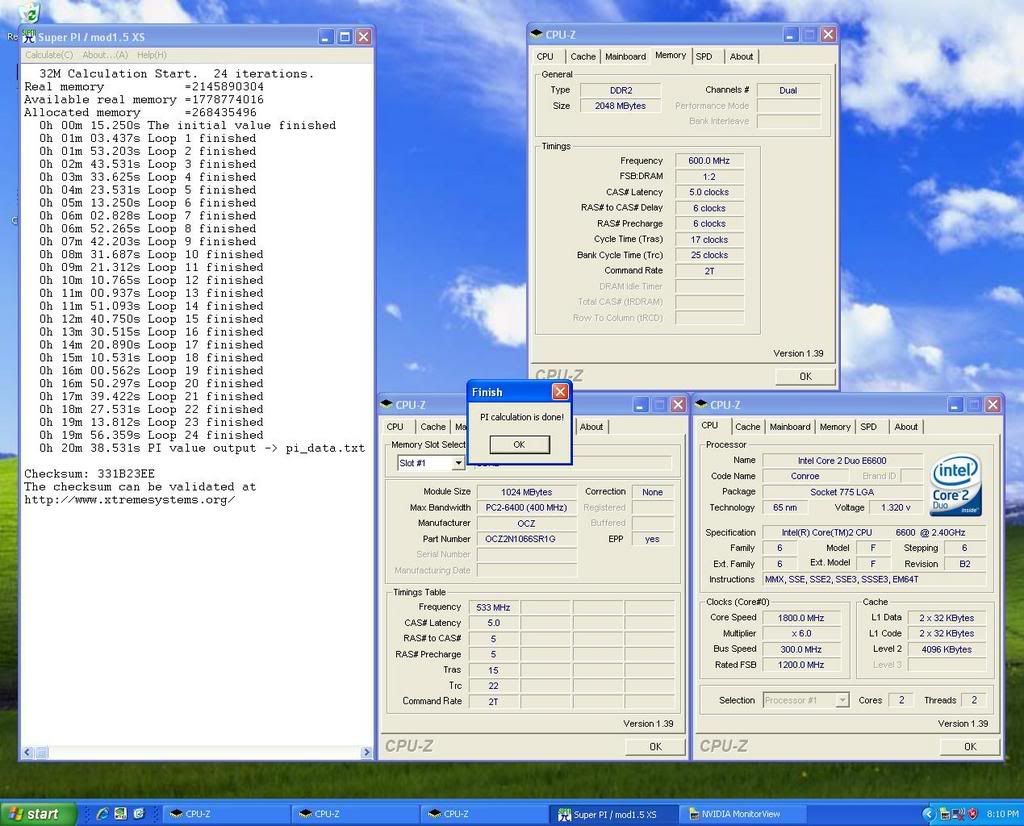The width and height of the screenshot is (1024, 826).
Task: Click the Loop 24 finished line
Action: point(151,436)
